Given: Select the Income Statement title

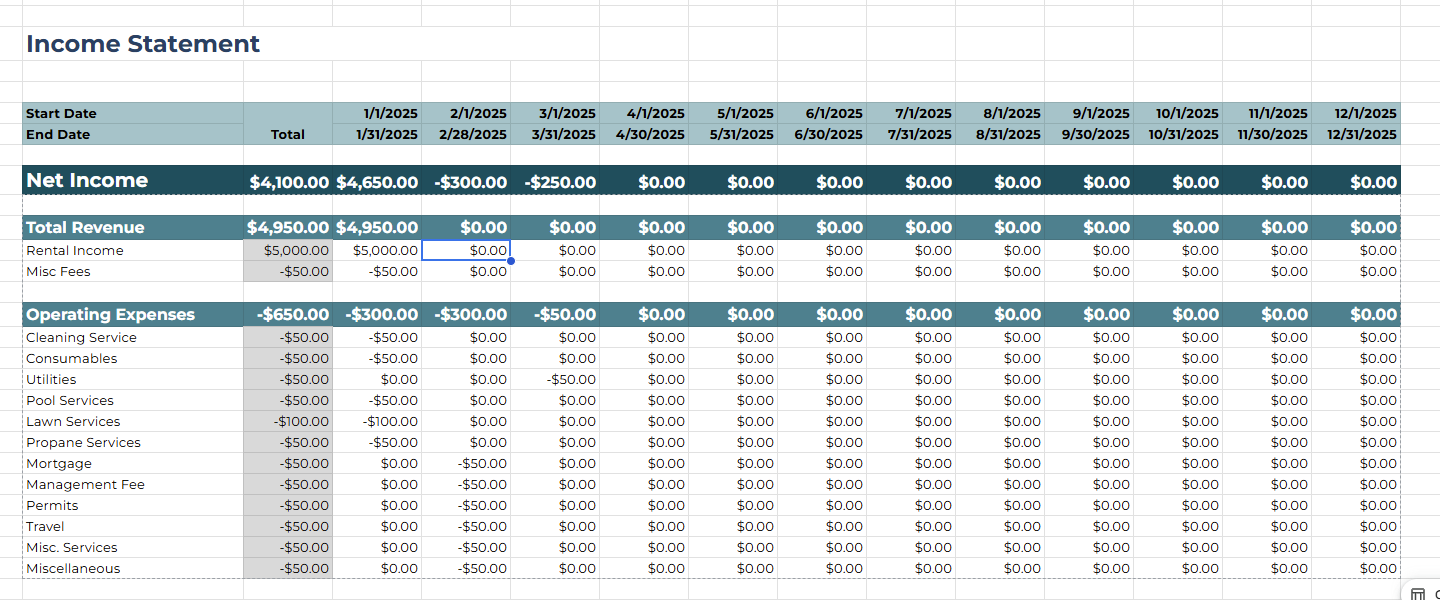Looking at the screenshot, I should tap(142, 44).
